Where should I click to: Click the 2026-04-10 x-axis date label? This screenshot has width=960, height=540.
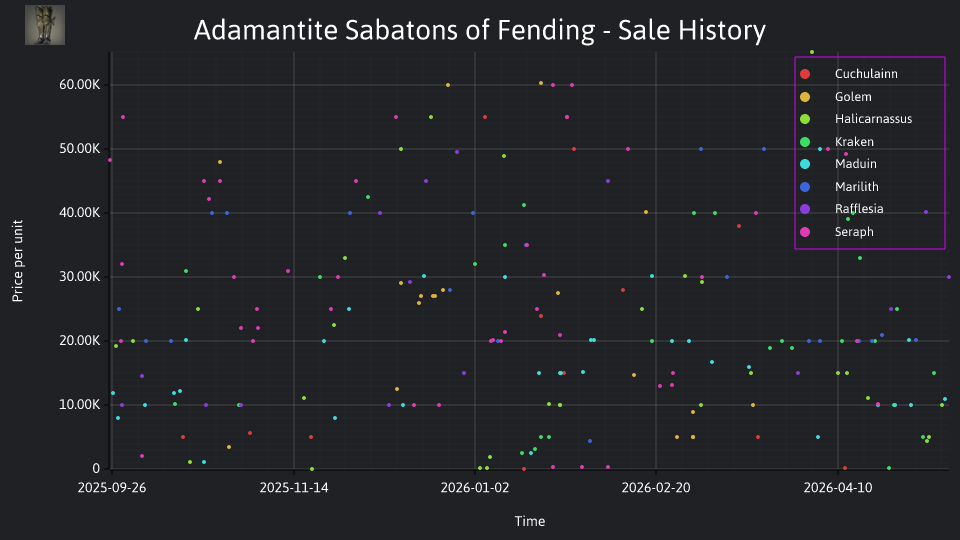tap(838, 488)
